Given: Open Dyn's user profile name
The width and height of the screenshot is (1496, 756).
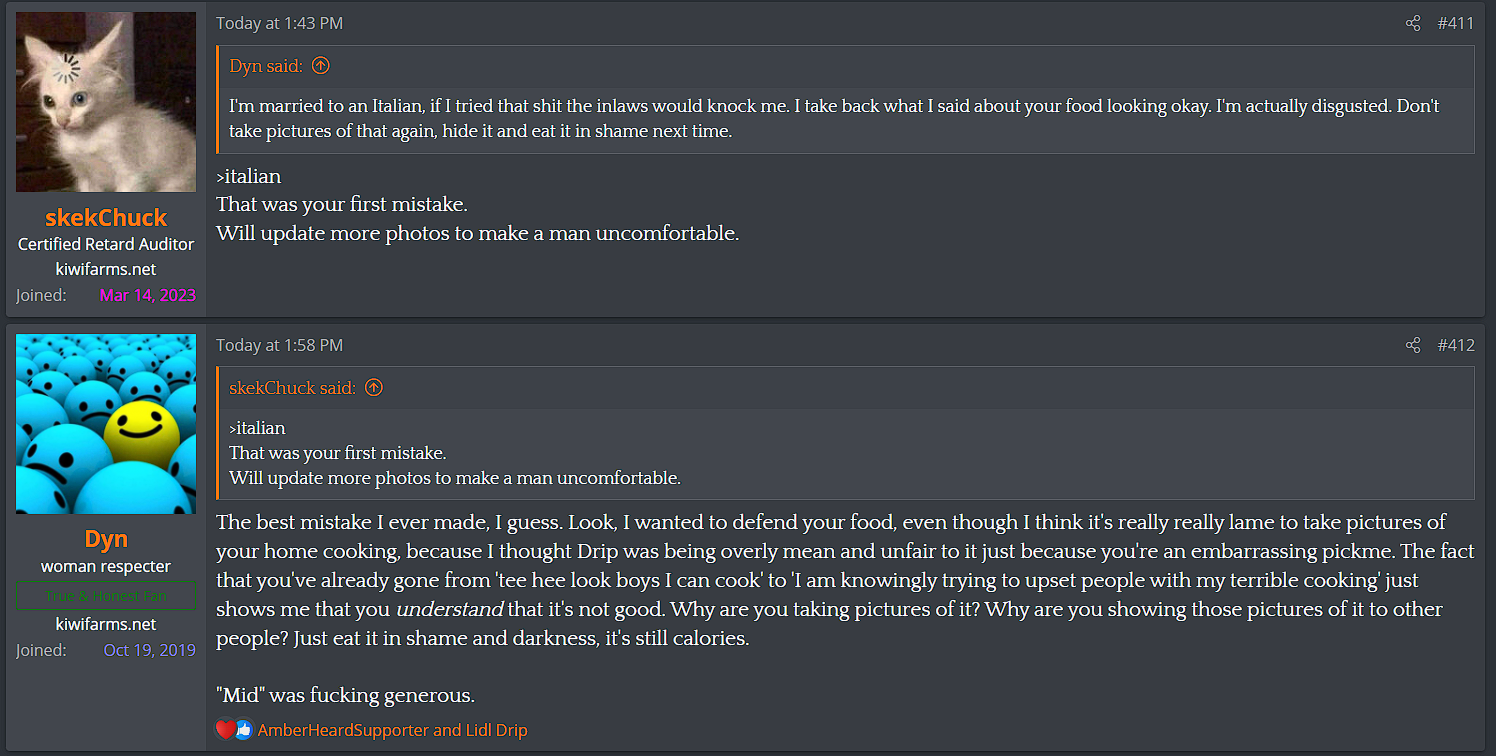Looking at the screenshot, I should [106, 539].
